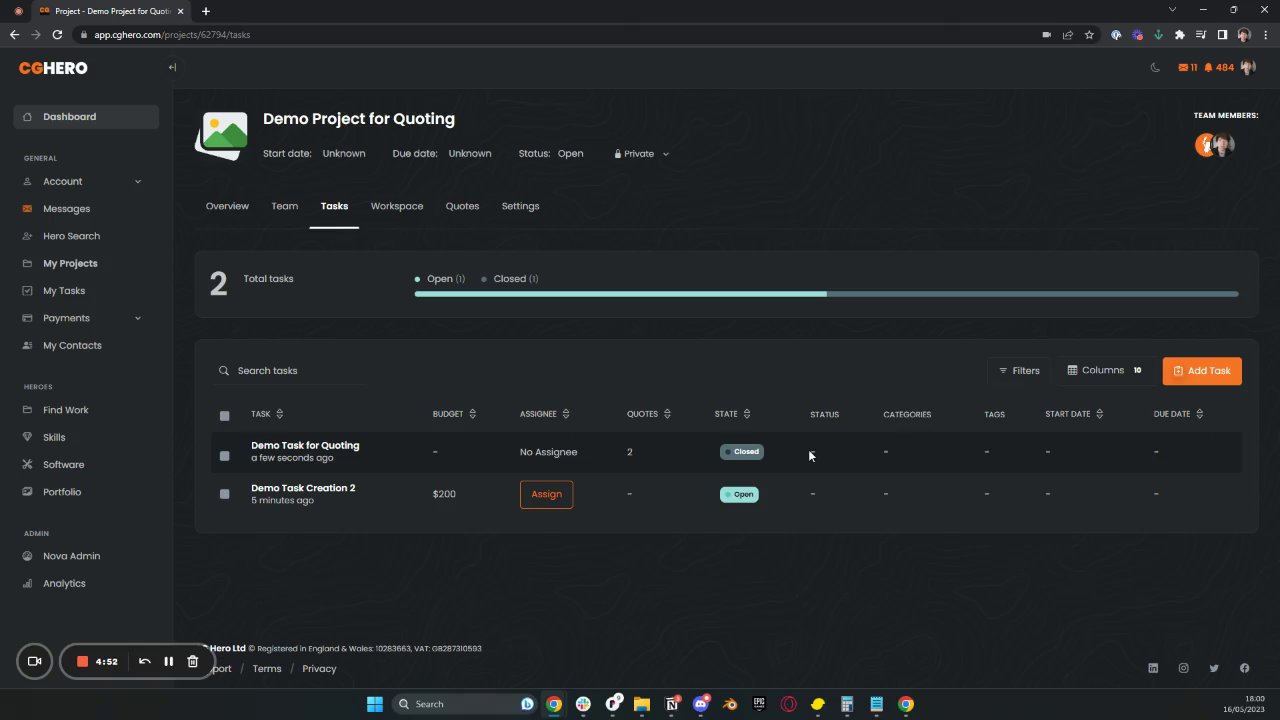Click the team member avatars
The width and height of the screenshot is (1280, 720).
tap(1215, 145)
